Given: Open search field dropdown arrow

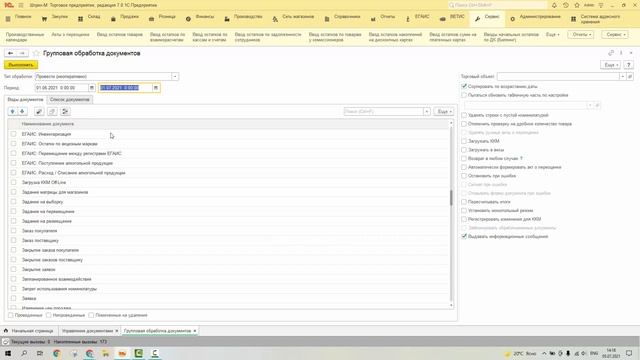Looking at the screenshot, I should [427, 111].
